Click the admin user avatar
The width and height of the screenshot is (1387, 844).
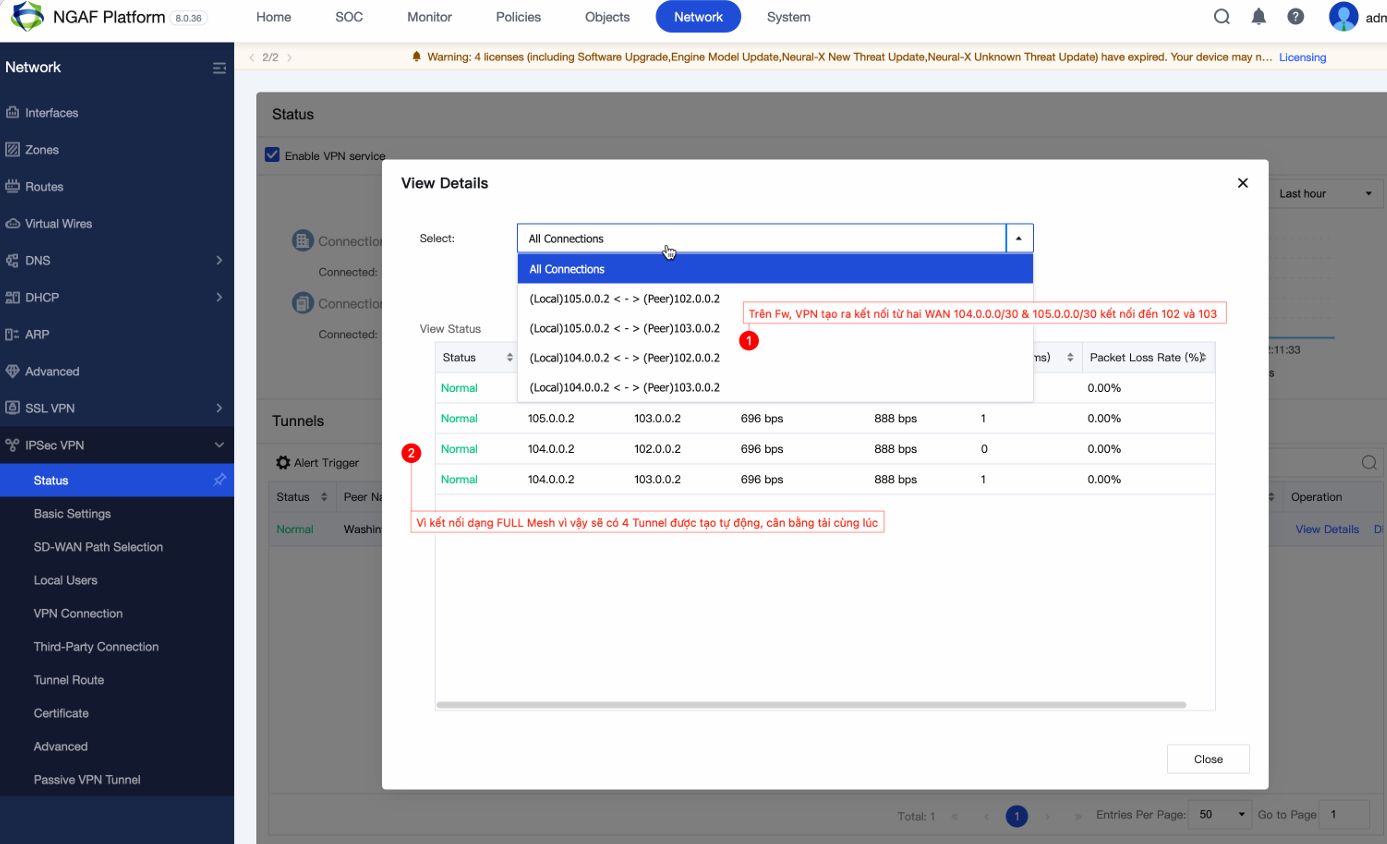(x=1344, y=17)
